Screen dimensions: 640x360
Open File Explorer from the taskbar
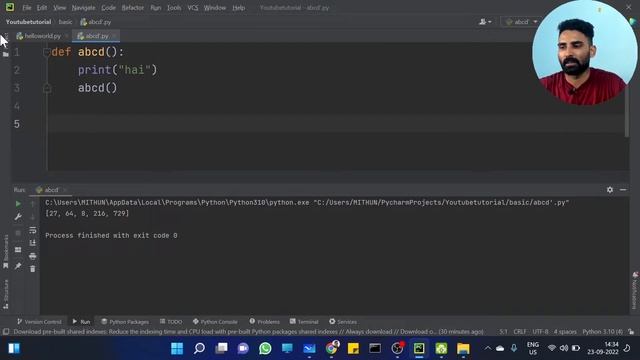coord(463,349)
